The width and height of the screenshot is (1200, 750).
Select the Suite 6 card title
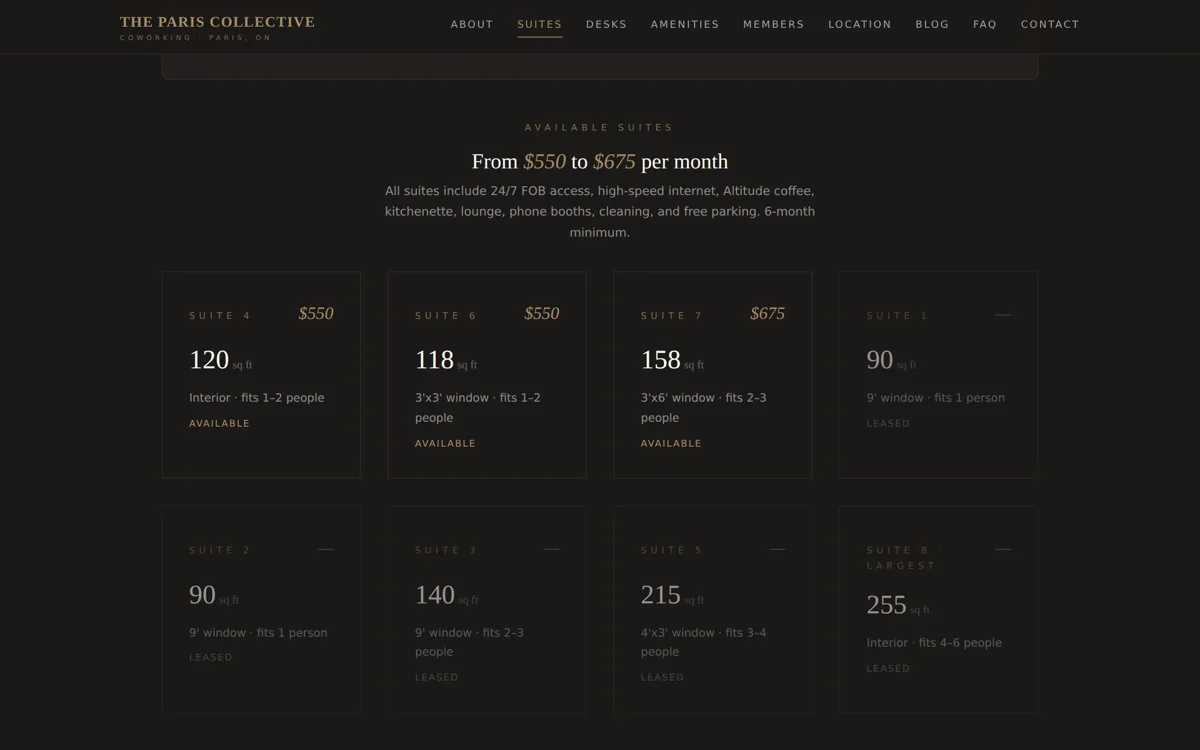click(446, 316)
